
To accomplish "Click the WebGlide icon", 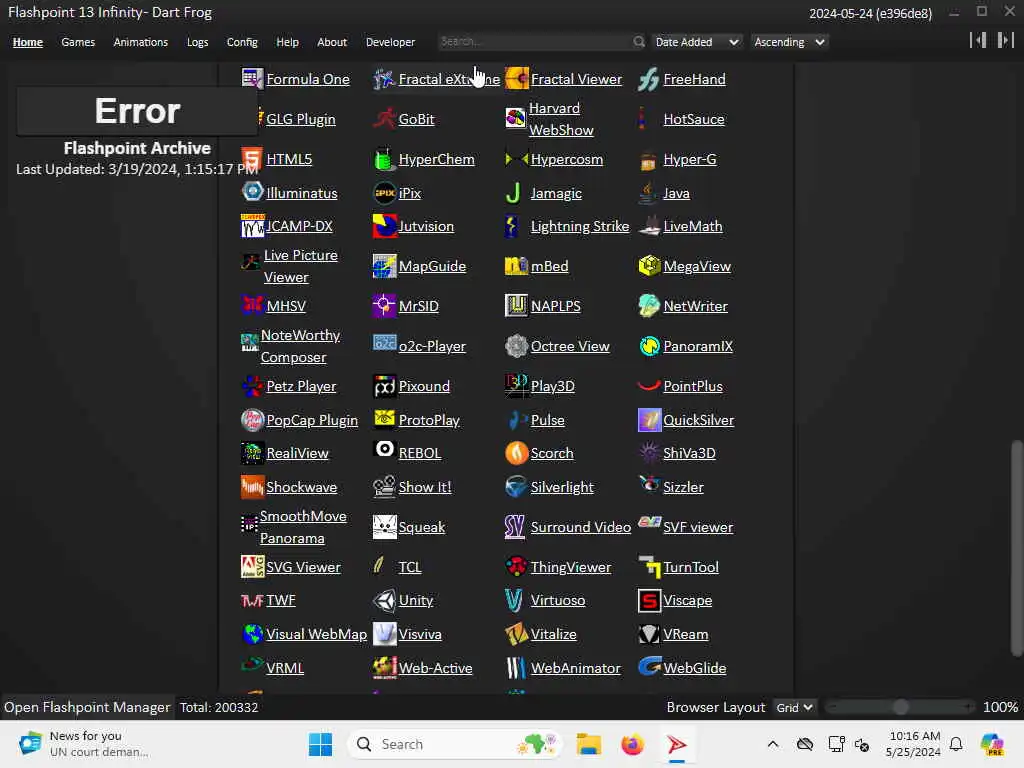I will coord(649,667).
